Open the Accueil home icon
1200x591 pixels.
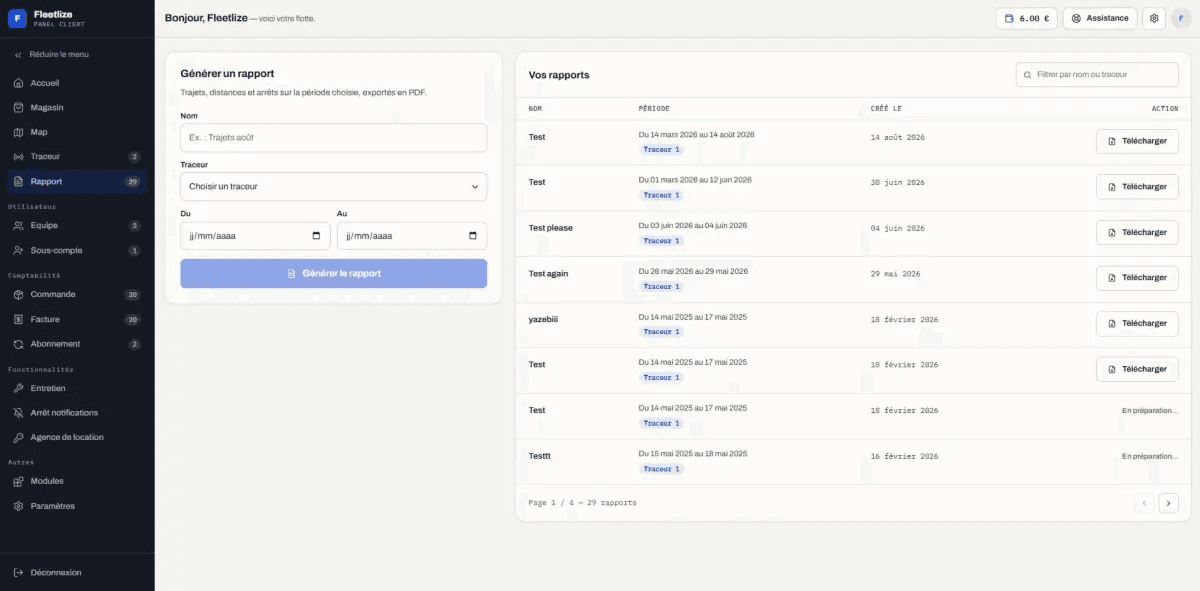point(18,83)
